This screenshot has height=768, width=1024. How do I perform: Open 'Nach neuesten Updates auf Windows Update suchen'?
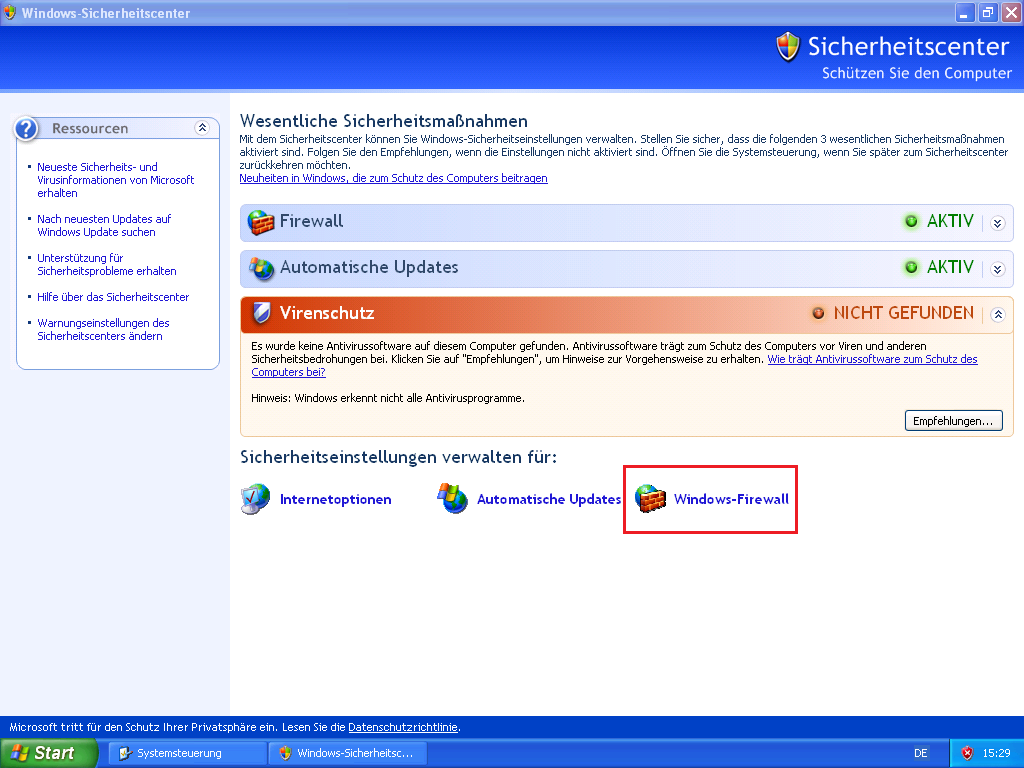[x=104, y=225]
